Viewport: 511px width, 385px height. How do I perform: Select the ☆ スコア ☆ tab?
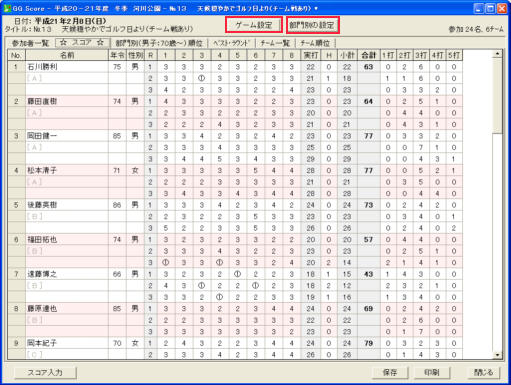(x=82, y=43)
